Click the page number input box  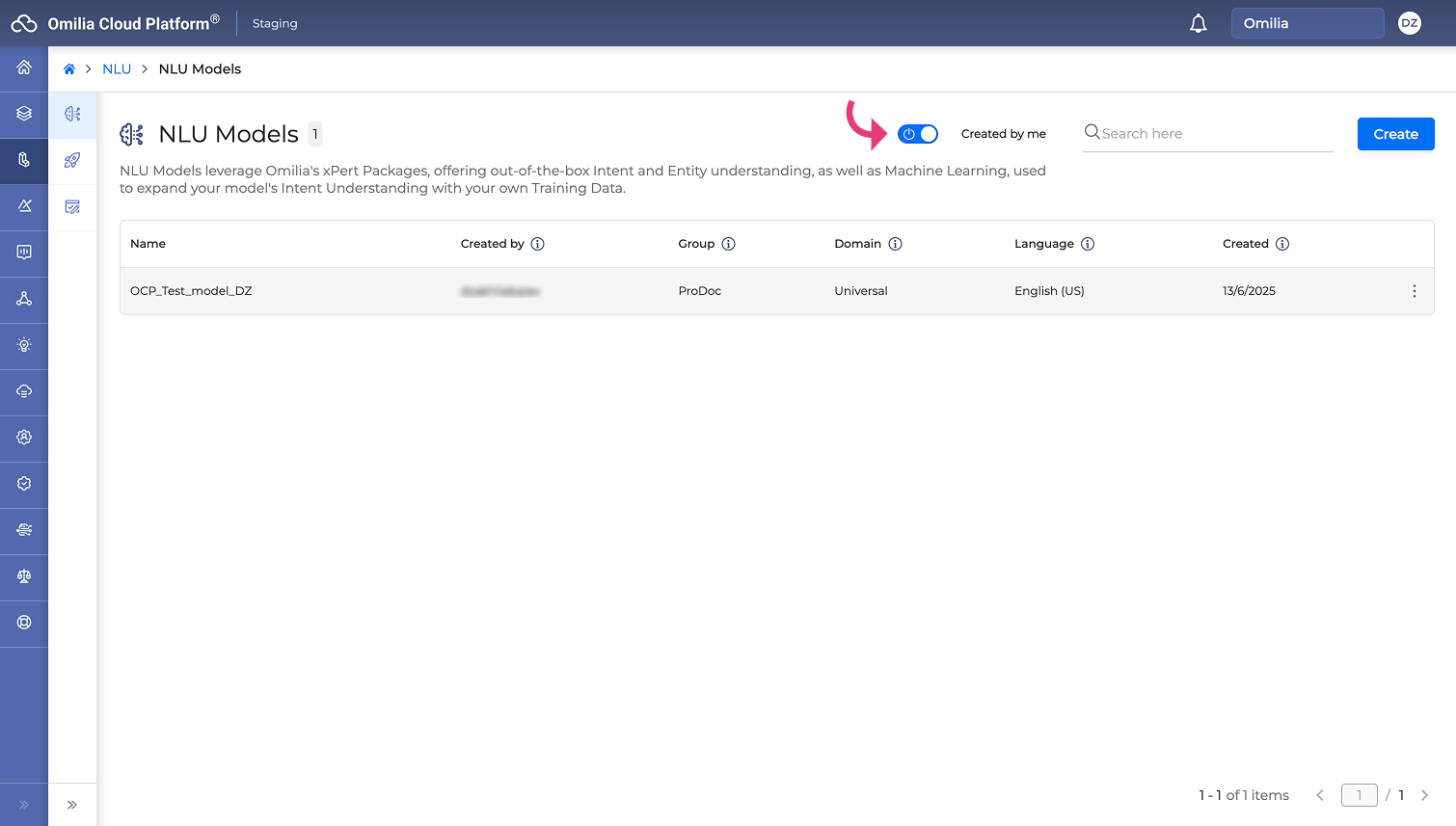pyautogui.click(x=1359, y=795)
